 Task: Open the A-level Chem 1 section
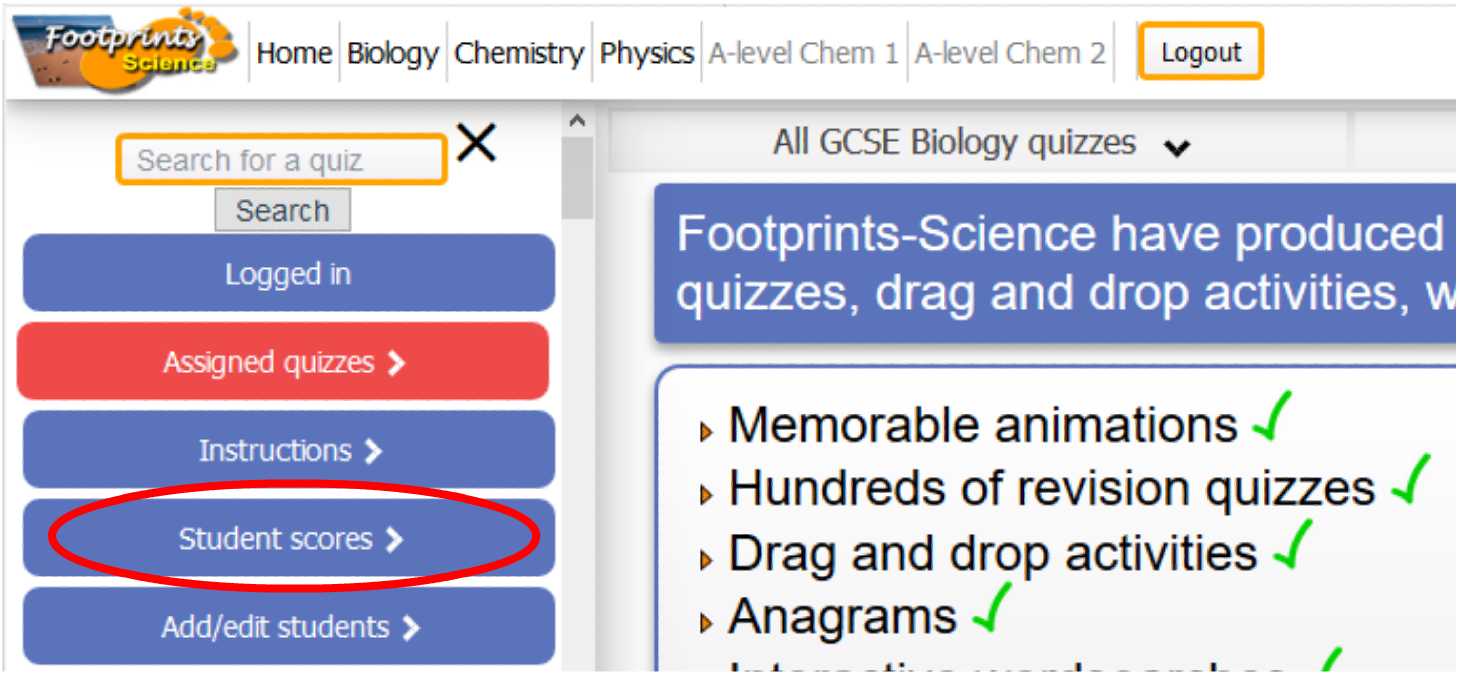(x=803, y=53)
